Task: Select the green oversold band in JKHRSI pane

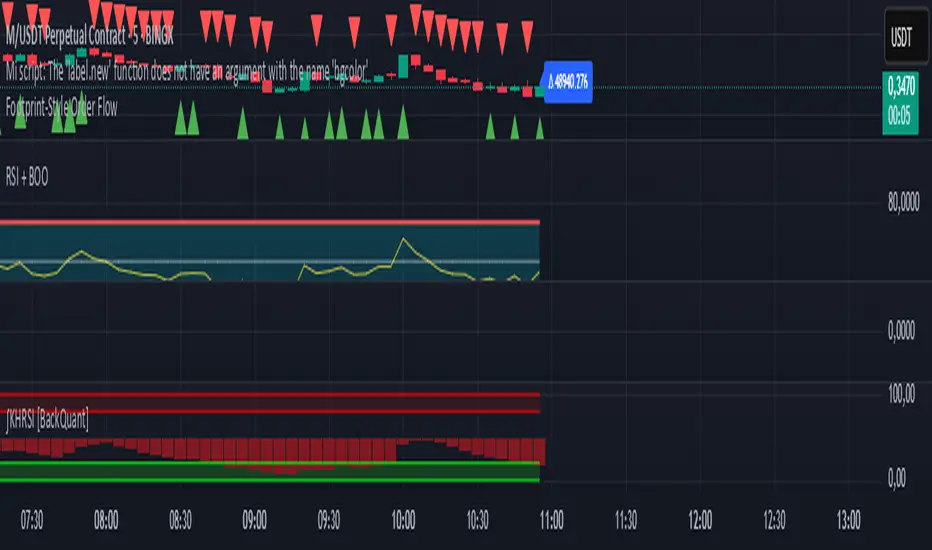Action: (270, 471)
